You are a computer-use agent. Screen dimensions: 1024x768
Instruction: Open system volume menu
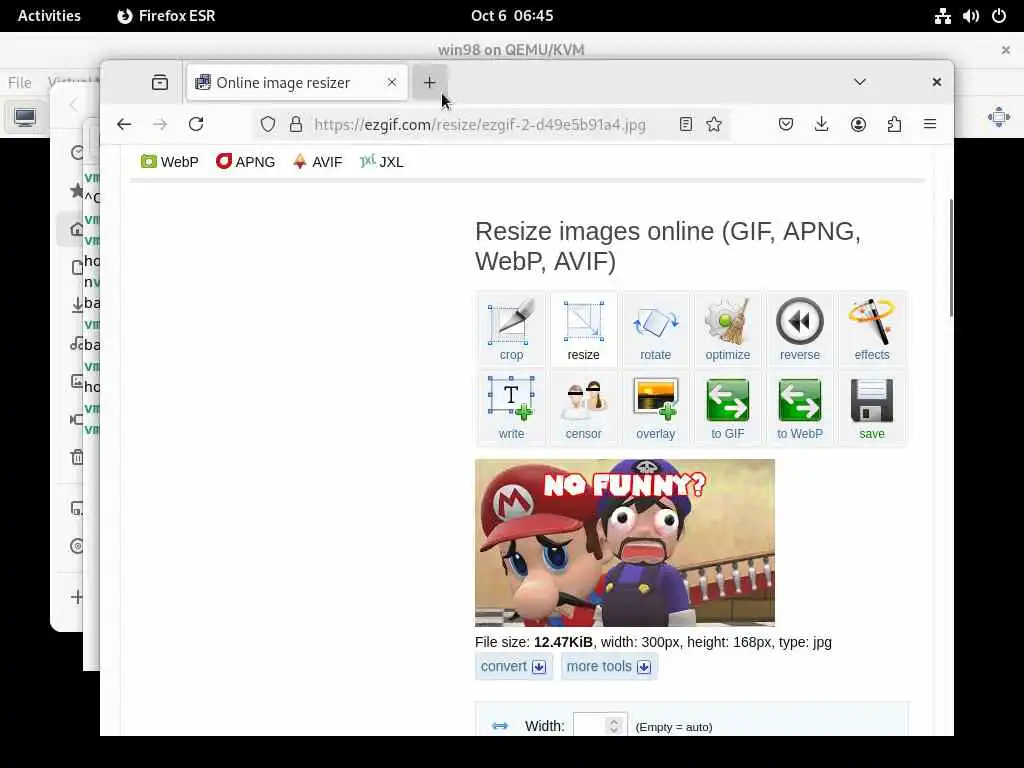[x=970, y=16]
